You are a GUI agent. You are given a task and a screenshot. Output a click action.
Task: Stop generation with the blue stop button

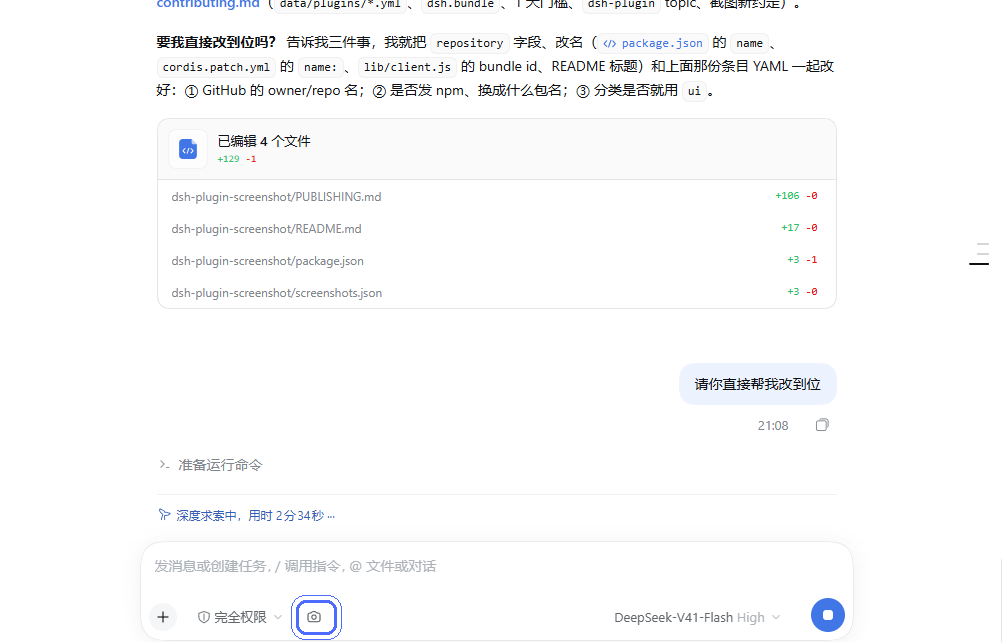tap(828, 615)
